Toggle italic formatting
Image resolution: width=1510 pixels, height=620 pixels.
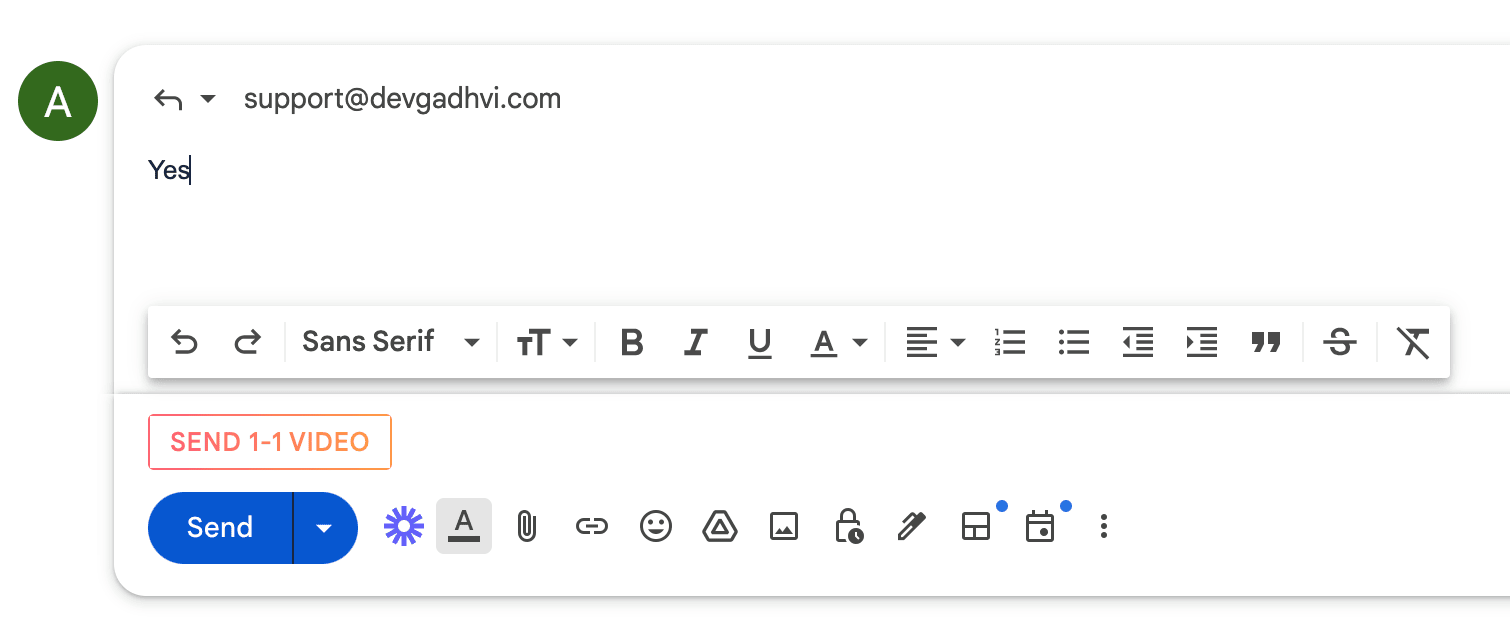tap(695, 343)
